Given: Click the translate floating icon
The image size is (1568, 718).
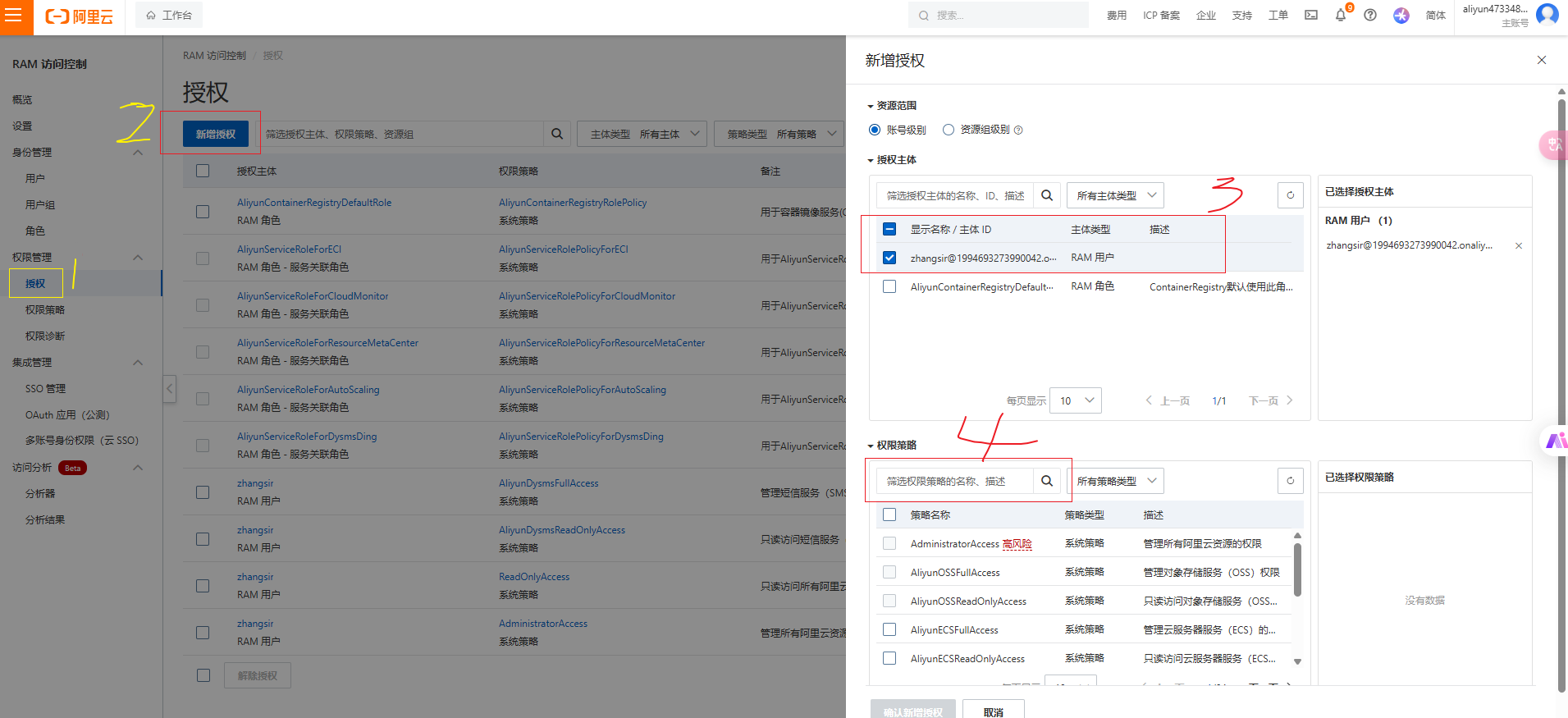Looking at the screenshot, I should click(1553, 145).
